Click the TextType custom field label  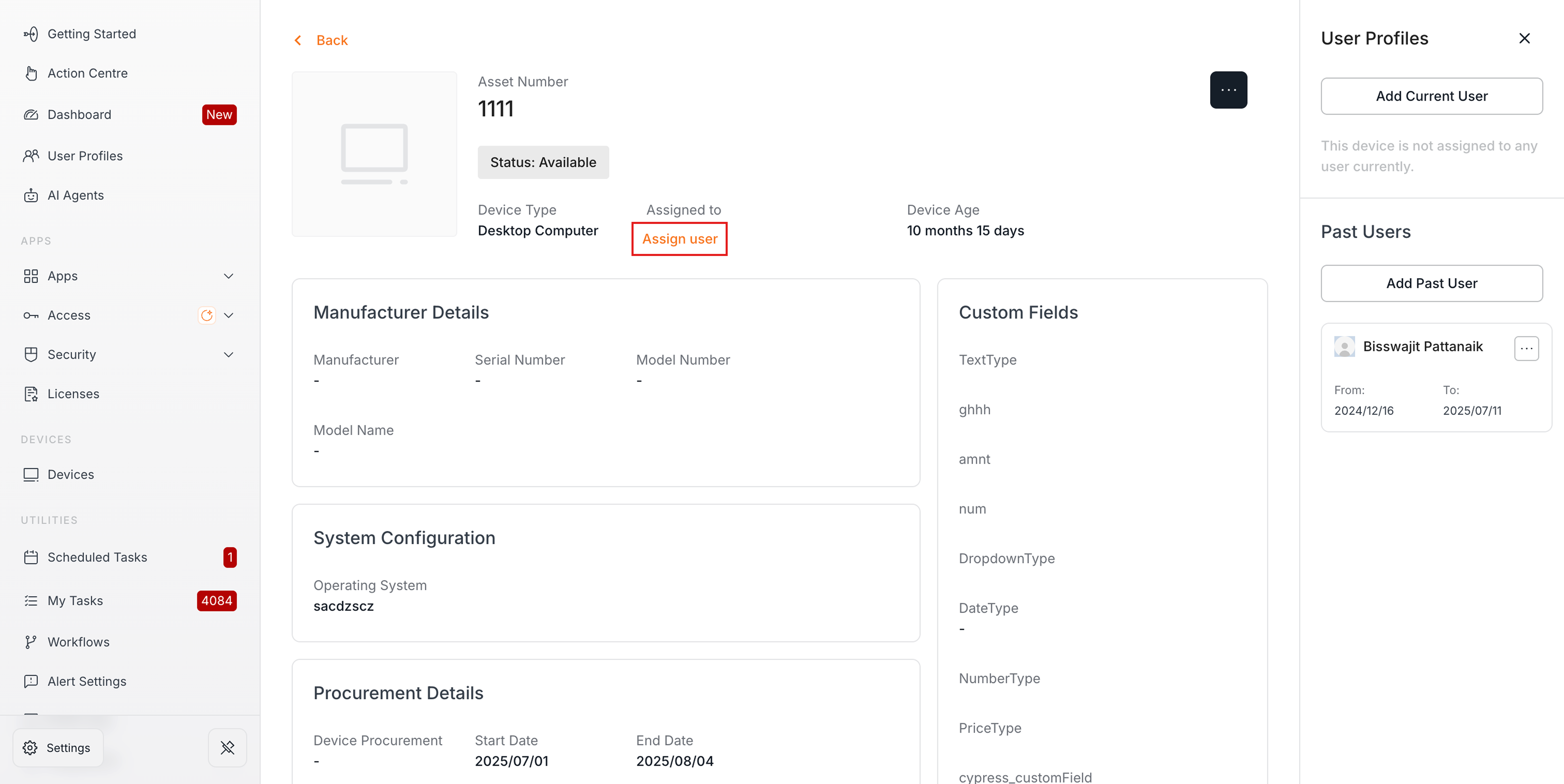click(987, 360)
